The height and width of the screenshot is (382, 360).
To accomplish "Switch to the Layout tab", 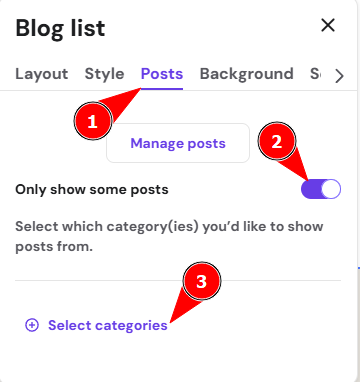I will click(x=42, y=74).
